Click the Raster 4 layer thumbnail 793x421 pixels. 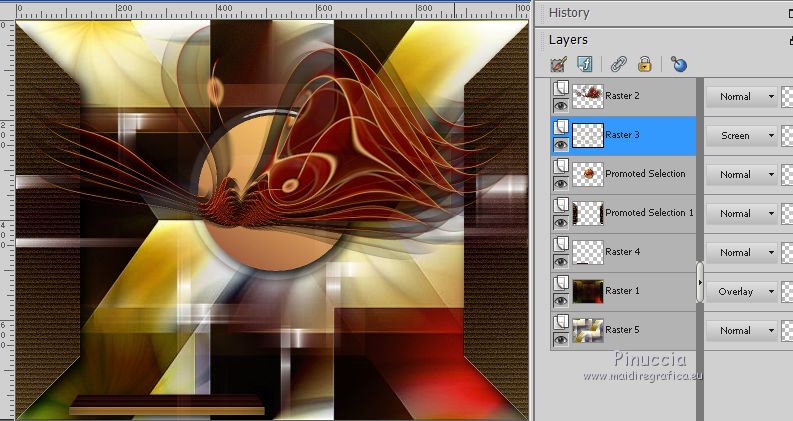coord(588,252)
